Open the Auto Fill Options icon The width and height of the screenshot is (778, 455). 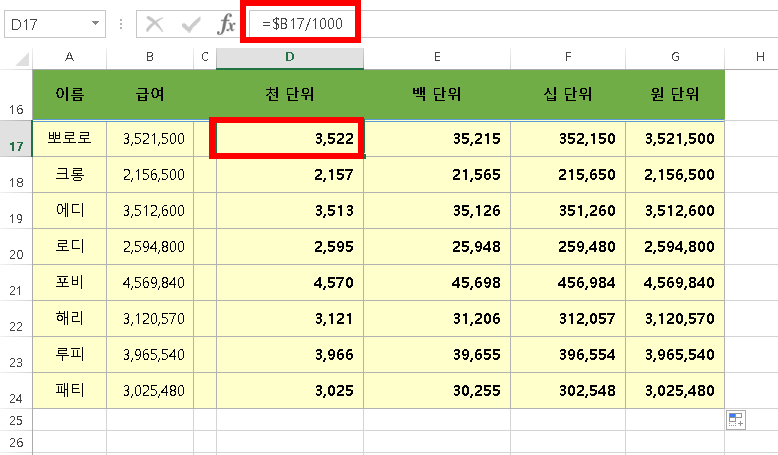point(736,420)
